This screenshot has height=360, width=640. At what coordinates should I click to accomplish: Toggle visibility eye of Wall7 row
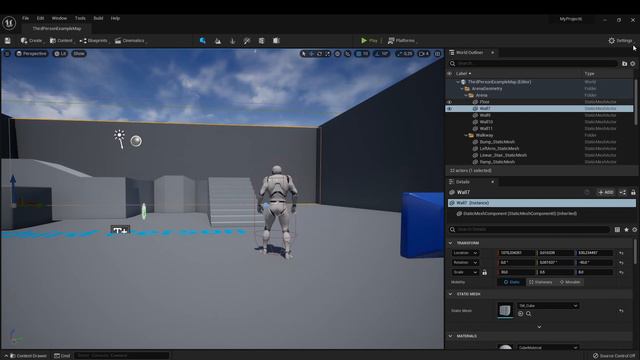click(x=449, y=109)
